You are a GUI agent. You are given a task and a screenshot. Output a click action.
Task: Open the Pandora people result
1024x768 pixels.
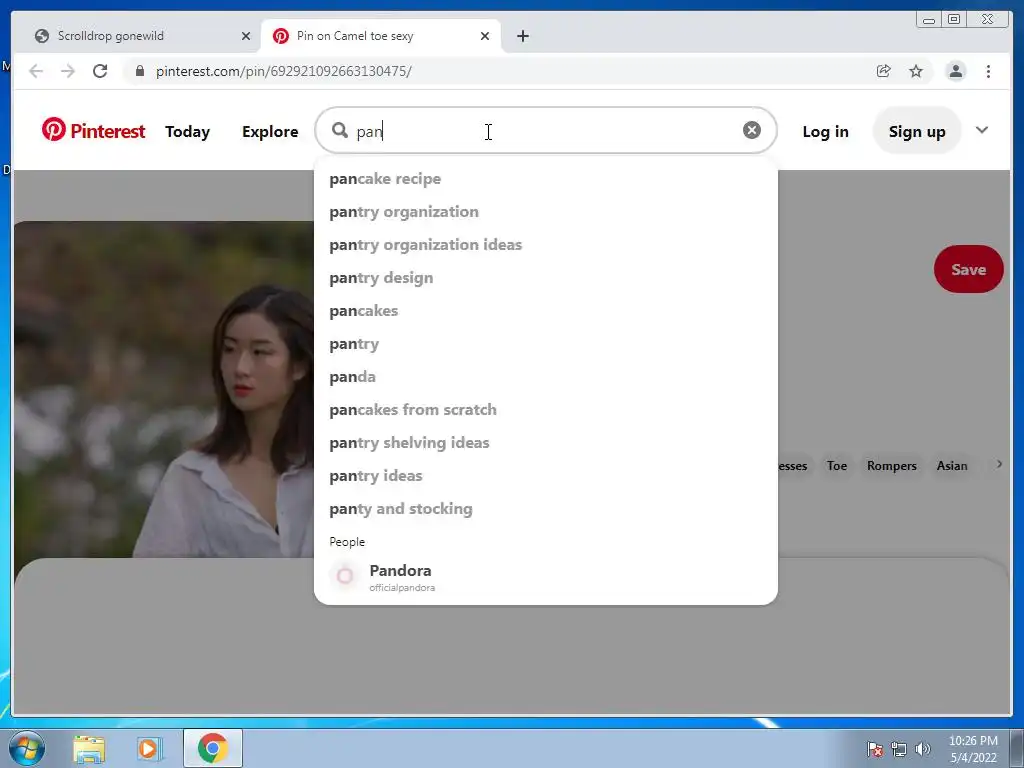(545, 577)
